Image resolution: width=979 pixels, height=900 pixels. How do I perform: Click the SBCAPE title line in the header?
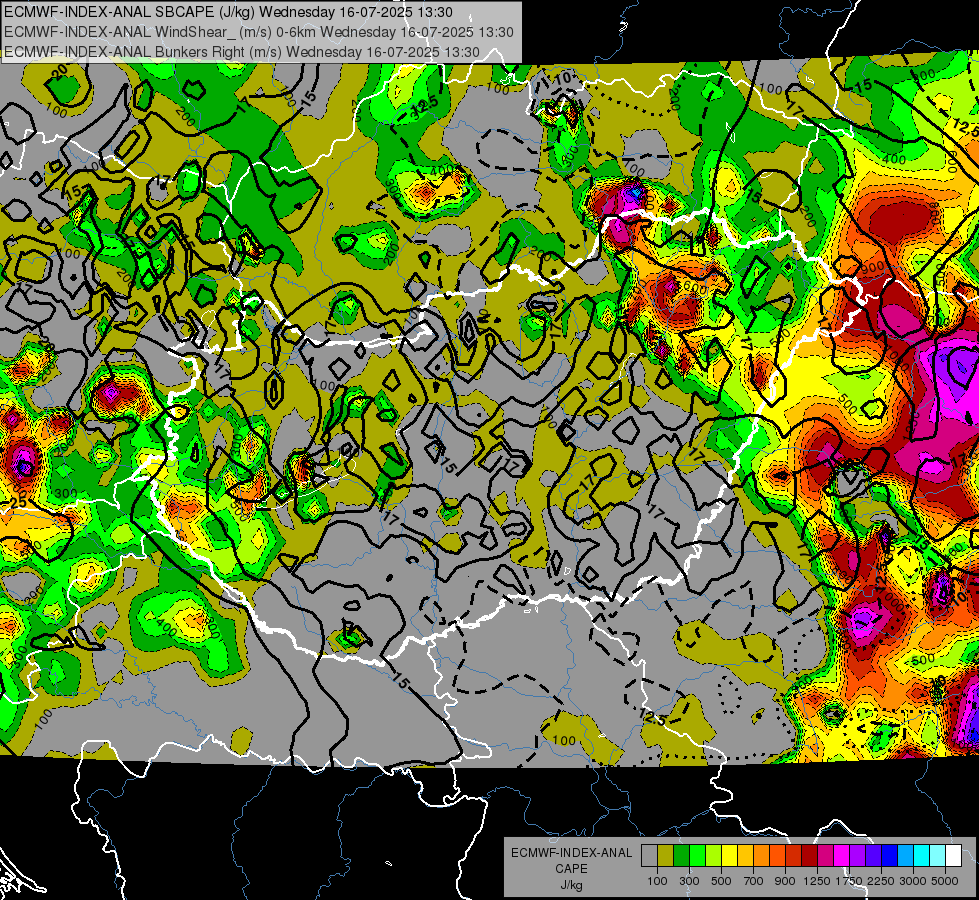point(229,12)
